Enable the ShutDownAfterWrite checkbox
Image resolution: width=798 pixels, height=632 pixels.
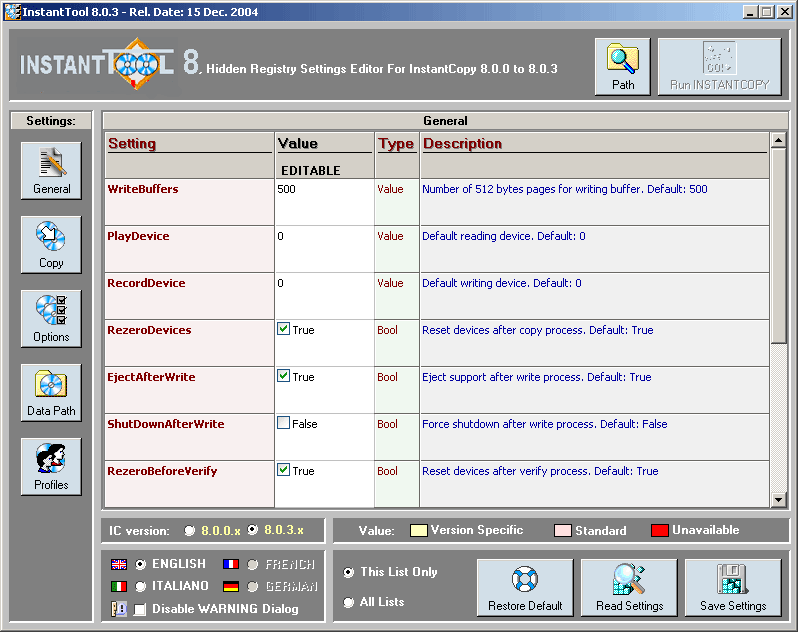coord(284,423)
